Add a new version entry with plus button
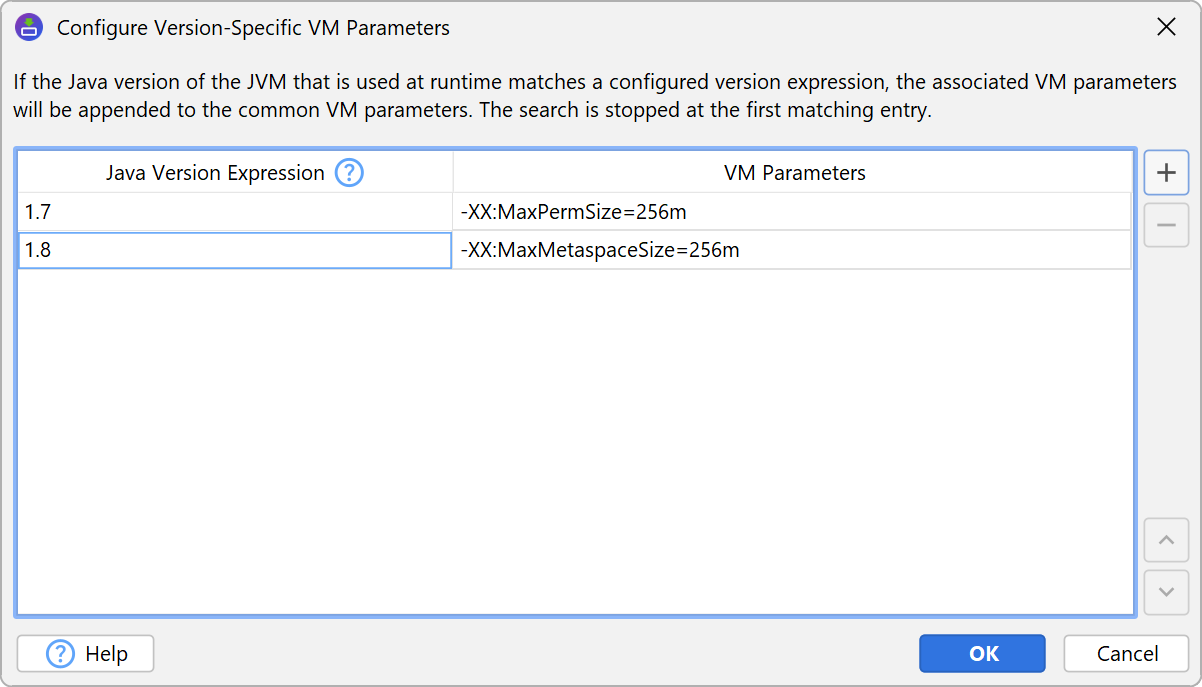This screenshot has width=1202, height=687. click(1166, 173)
